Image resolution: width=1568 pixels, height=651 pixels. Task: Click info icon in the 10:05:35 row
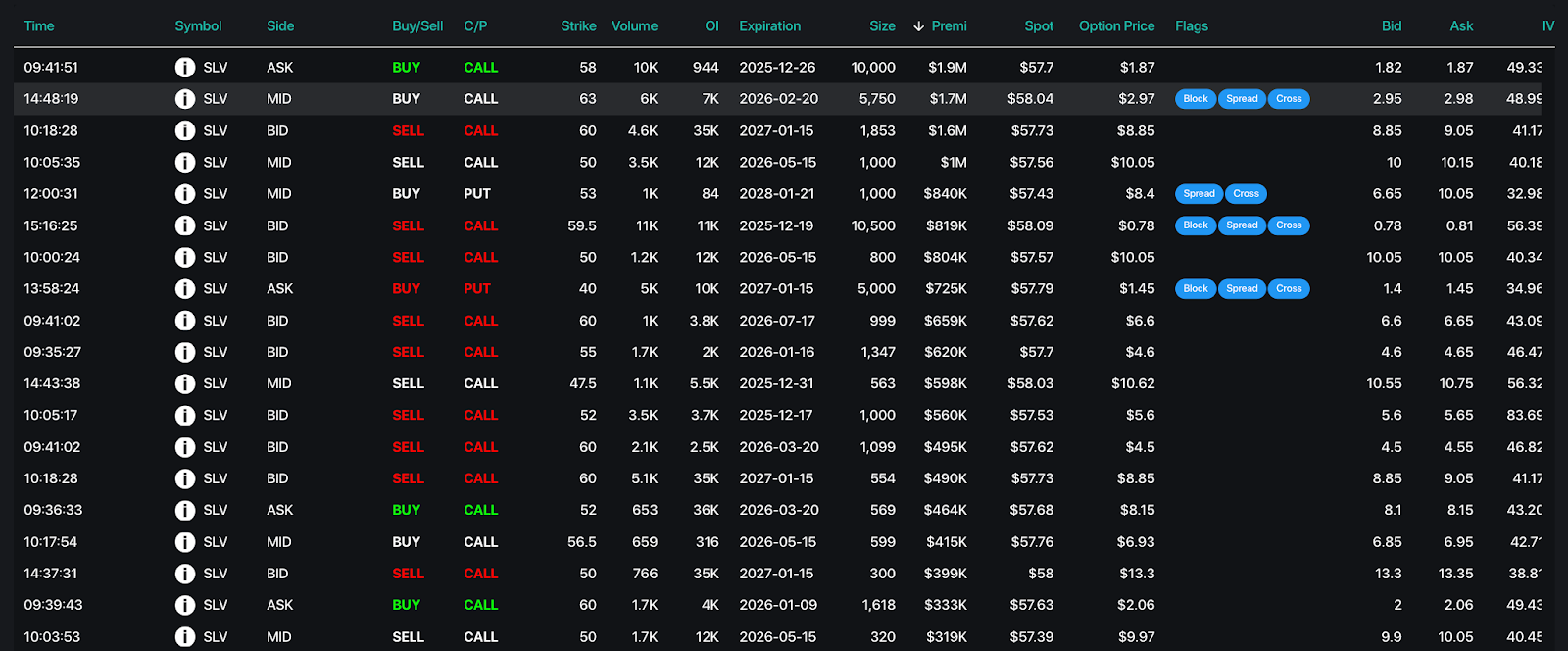[184, 163]
